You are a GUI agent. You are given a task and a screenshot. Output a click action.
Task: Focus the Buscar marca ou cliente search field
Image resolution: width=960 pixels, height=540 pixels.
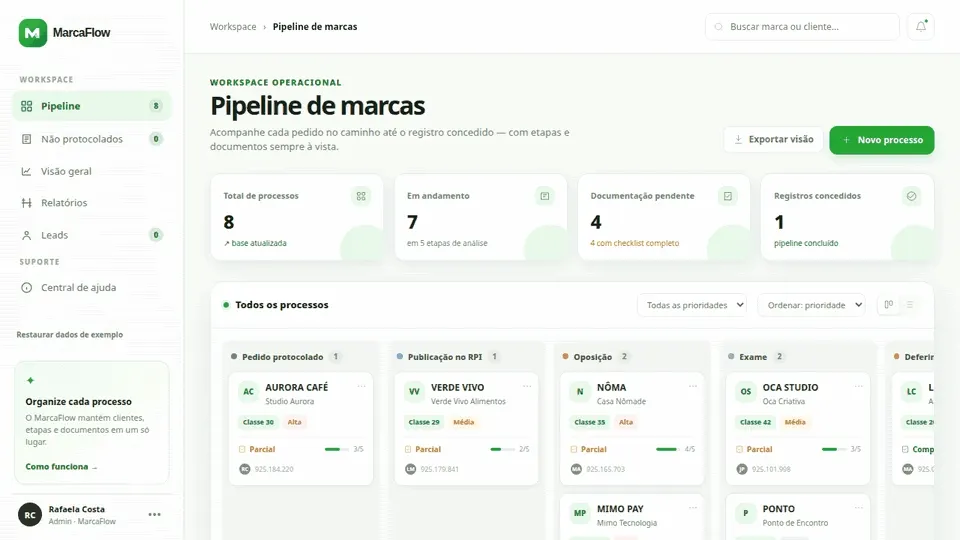(802, 26)
